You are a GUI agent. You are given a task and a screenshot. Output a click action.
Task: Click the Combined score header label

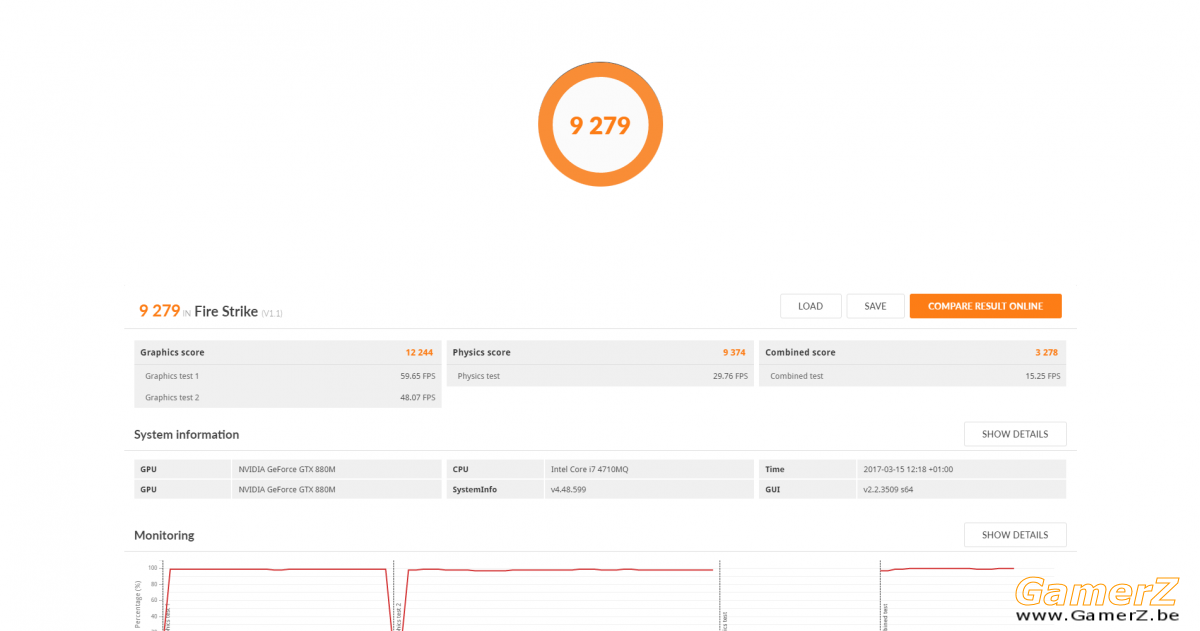click(800, 352)
